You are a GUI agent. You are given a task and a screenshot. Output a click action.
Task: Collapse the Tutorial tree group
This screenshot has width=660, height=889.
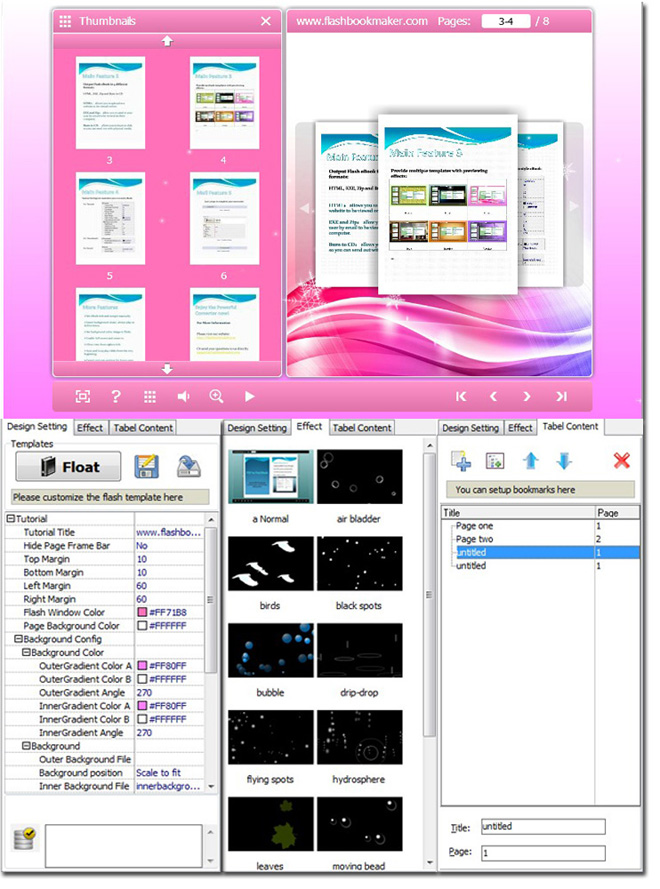tap(10, 519)
